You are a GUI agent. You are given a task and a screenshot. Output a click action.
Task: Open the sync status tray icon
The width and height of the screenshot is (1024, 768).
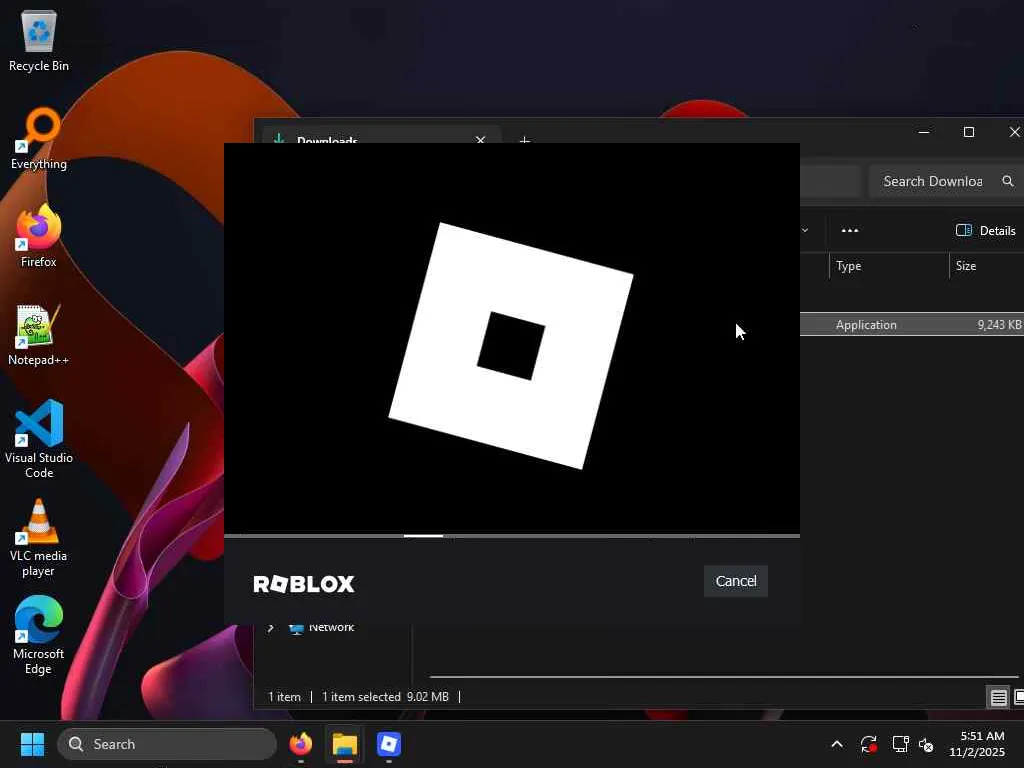point(869,744)
